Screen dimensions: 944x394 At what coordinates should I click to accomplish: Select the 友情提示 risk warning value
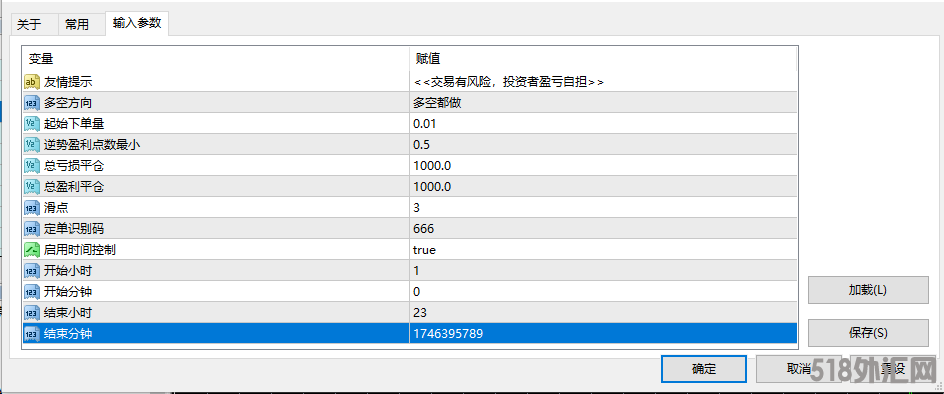click(x=509, y=81)
